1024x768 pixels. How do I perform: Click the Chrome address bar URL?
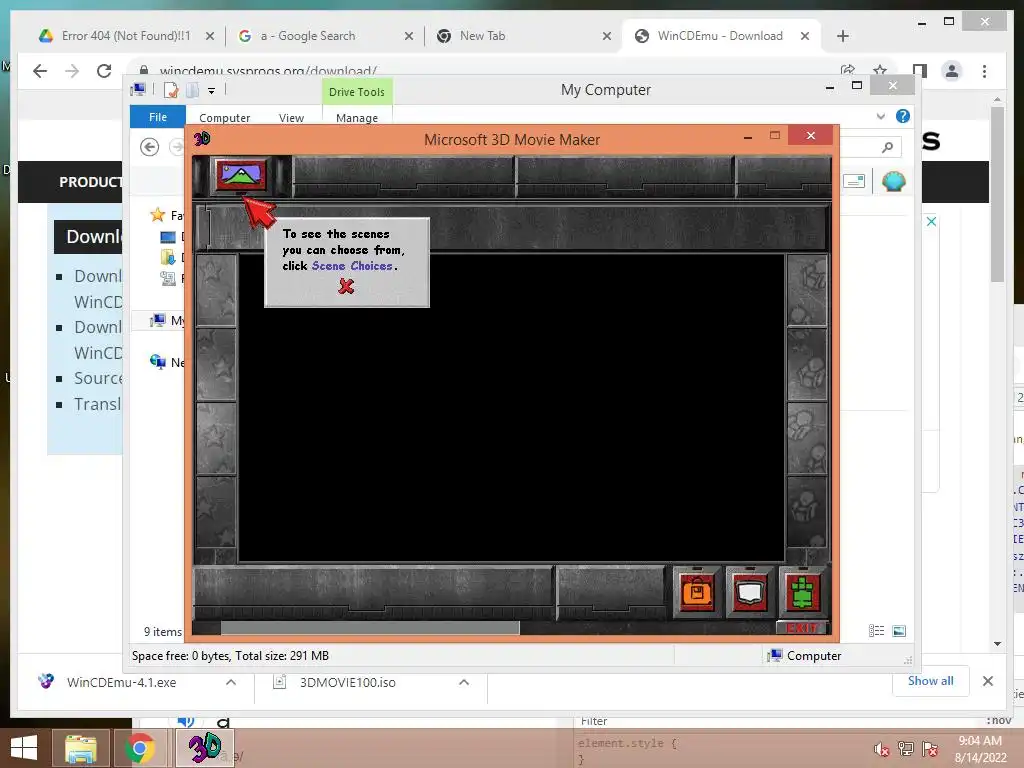(x=268, y=70)
